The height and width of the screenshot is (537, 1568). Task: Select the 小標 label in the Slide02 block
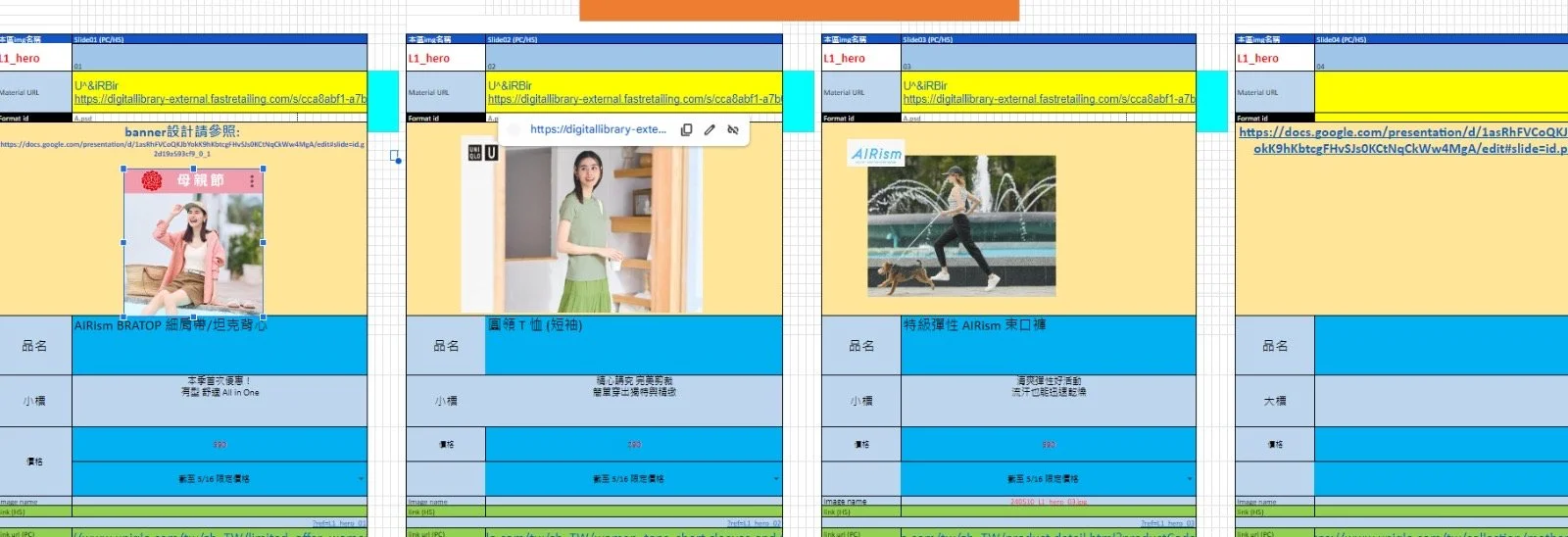446,401
